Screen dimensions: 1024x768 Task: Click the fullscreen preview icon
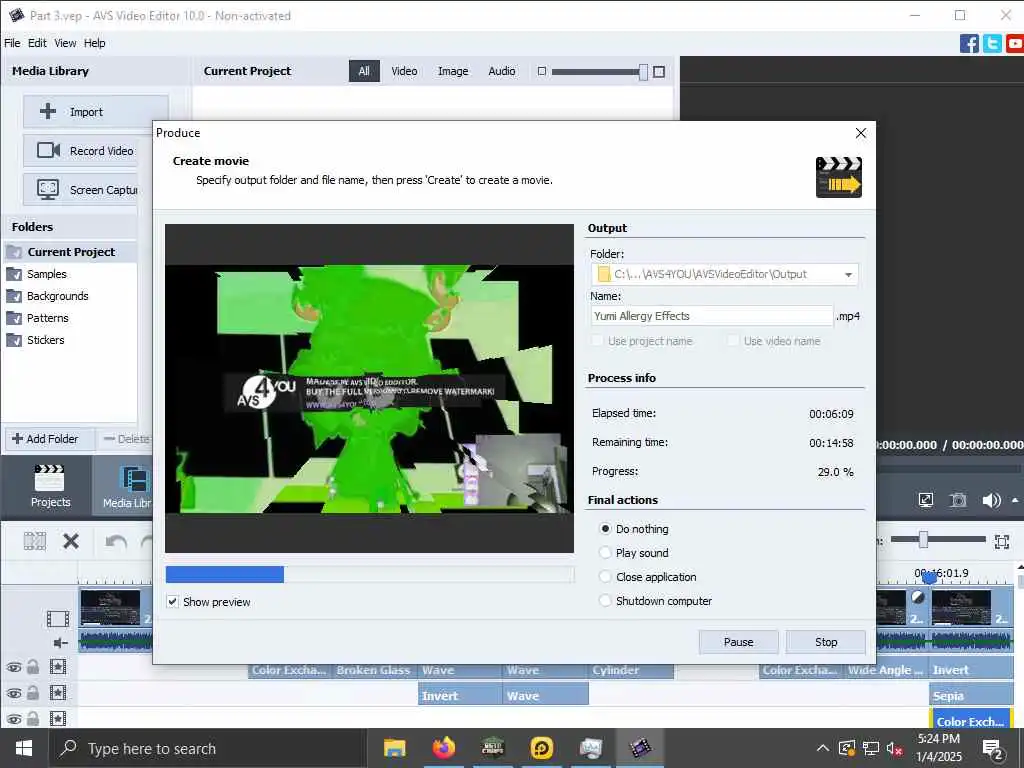[926, 500]
